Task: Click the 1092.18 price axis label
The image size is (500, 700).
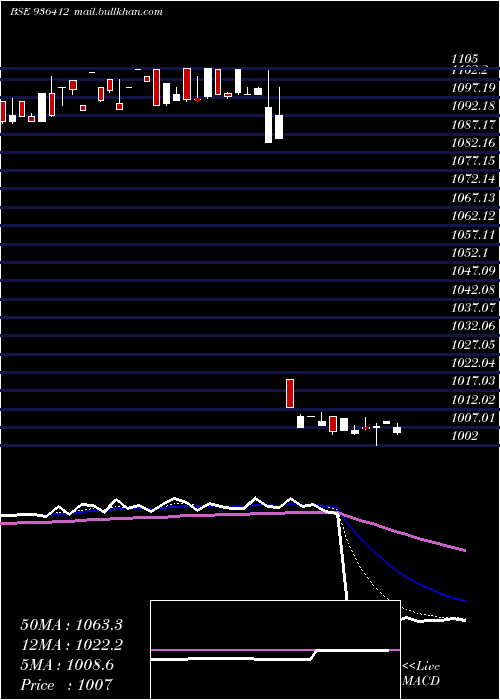Action: pos(474,106)
